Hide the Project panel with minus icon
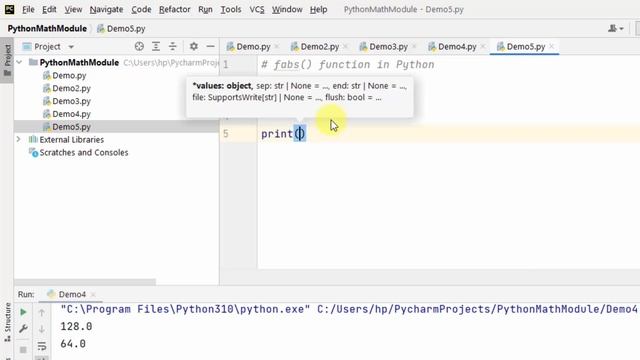640x360 pixels. [x=210, y=47]
